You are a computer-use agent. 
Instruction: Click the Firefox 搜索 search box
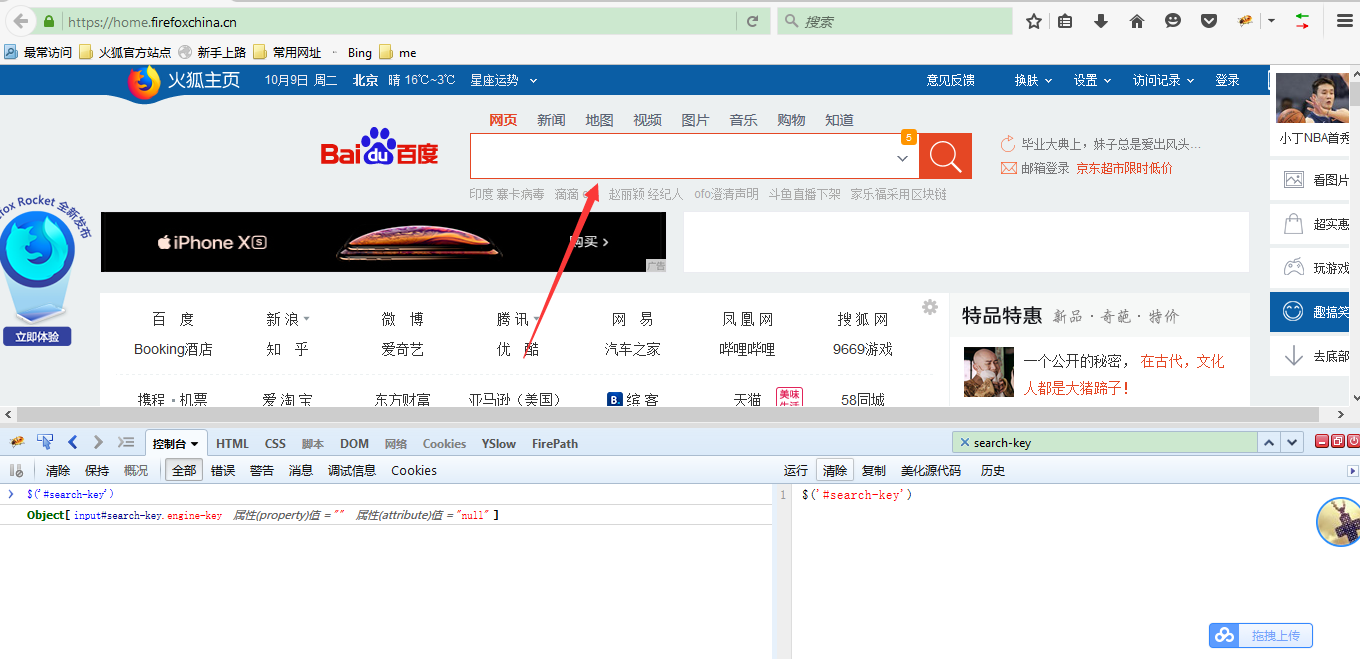[895, 21]
